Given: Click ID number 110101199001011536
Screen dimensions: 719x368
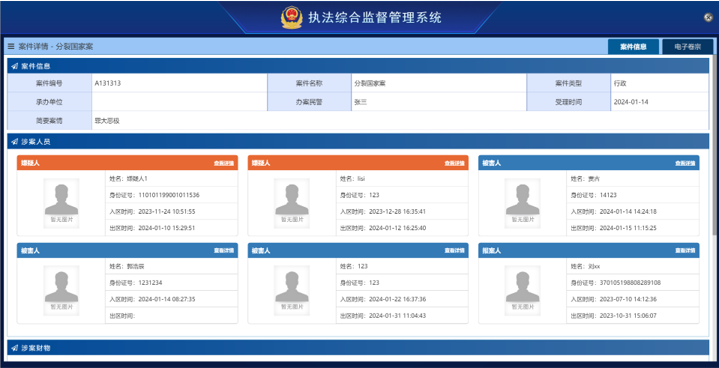Looking at the screenshot, I should click(x=169, y=195).
